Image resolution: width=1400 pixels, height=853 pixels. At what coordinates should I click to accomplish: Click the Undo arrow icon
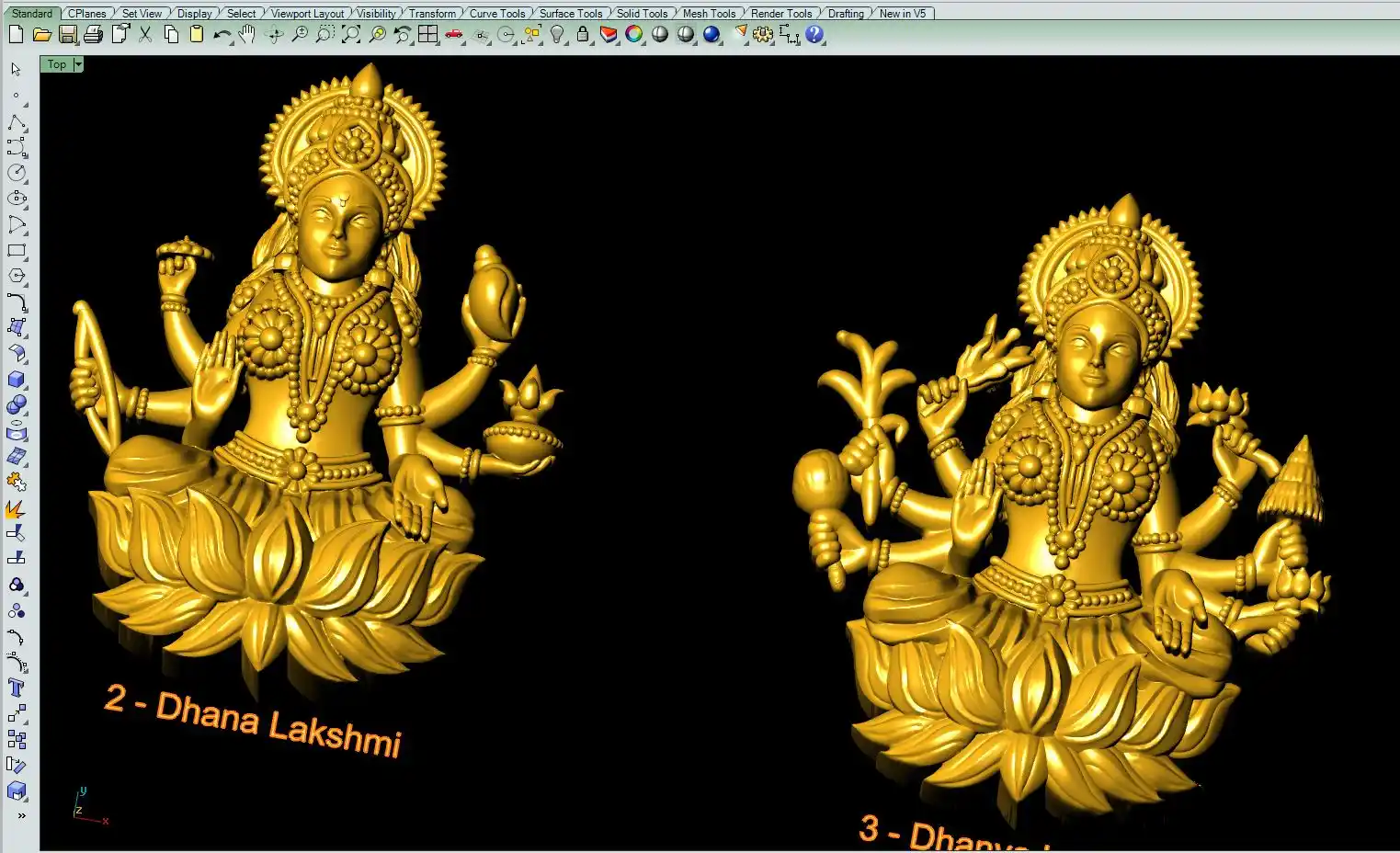click(x=222, y=35)
